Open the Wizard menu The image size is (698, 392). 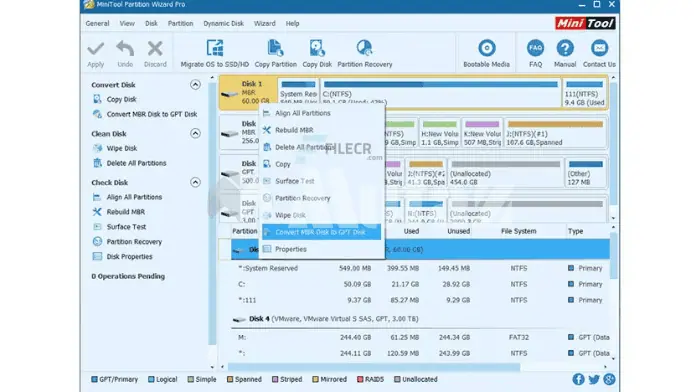coord(264,24)
